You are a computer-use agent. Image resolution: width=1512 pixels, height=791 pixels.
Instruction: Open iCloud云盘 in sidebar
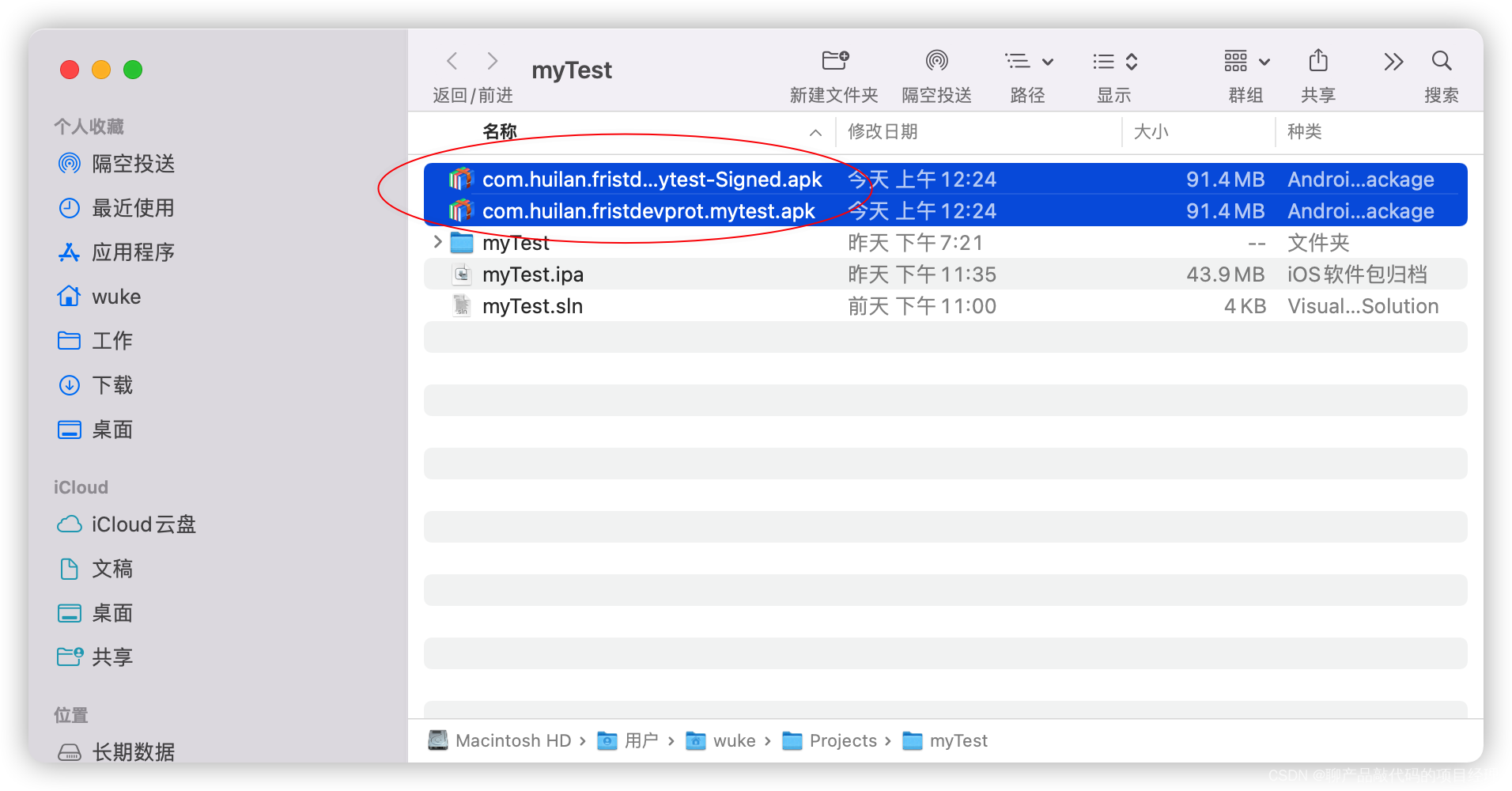pos(127,524)
